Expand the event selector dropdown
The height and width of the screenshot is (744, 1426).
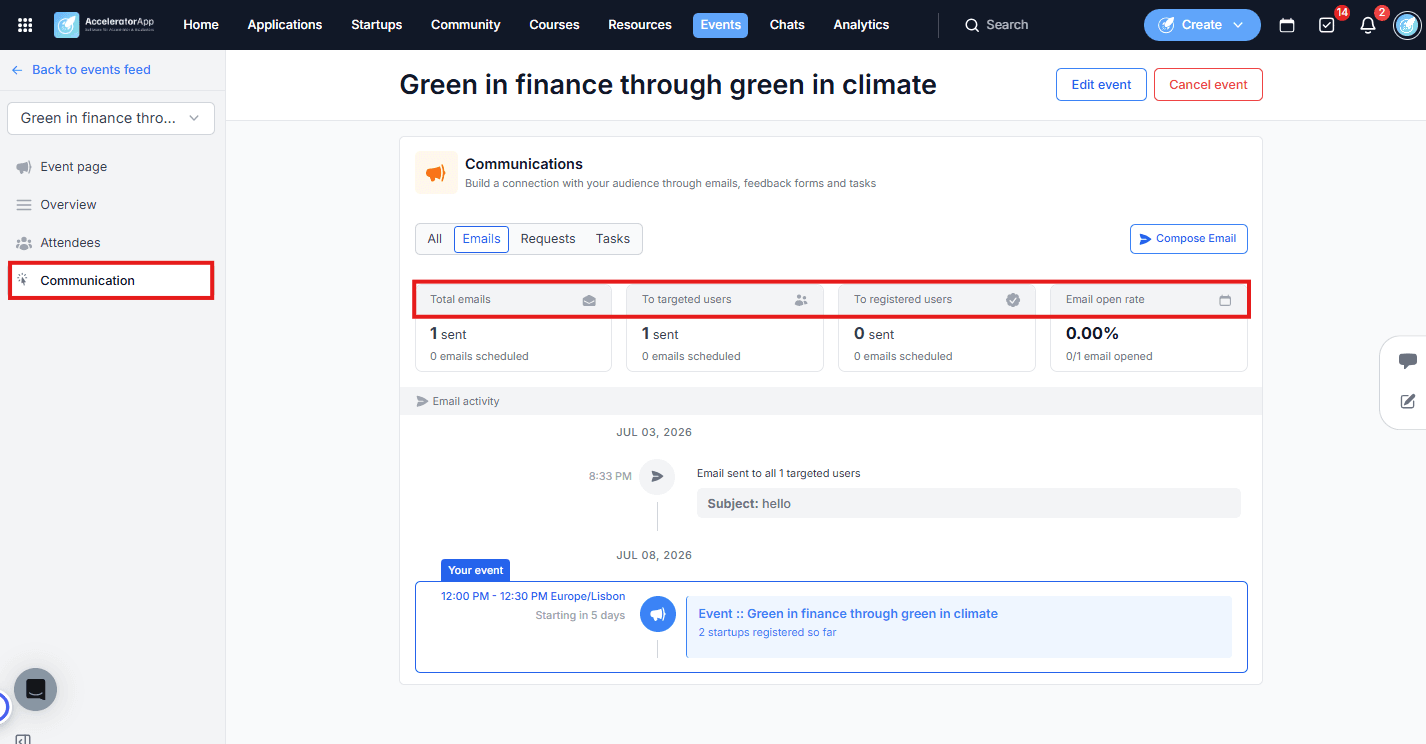(x=111, y=118)
